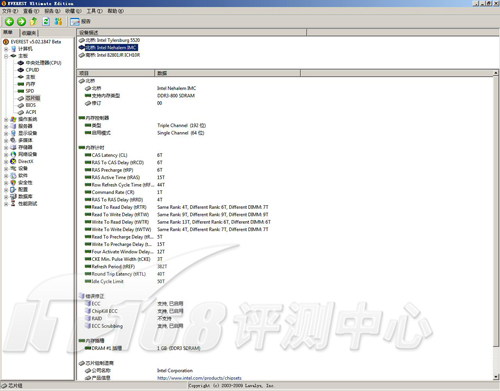The width and height of the screenshot is (500, 391).
Task: Expand the DirectX tree node
Action: pyautogui.click(x=6, y=161)
